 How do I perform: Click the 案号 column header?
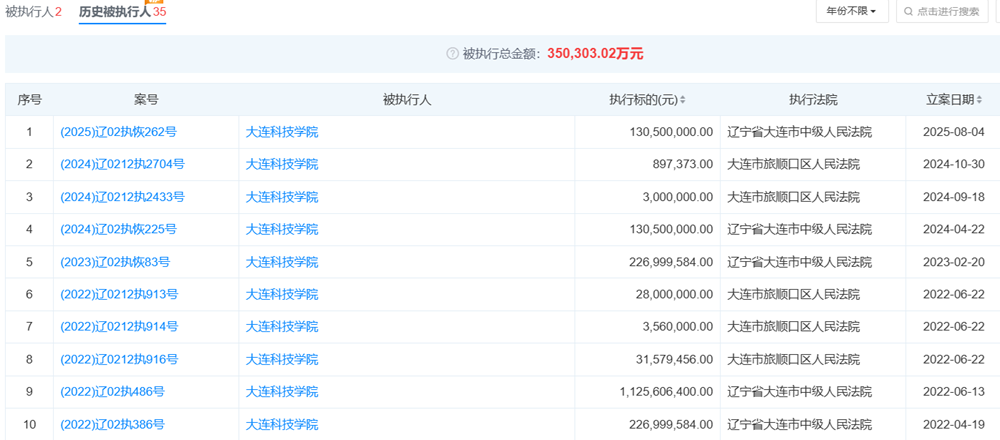(x=146, y=100)
